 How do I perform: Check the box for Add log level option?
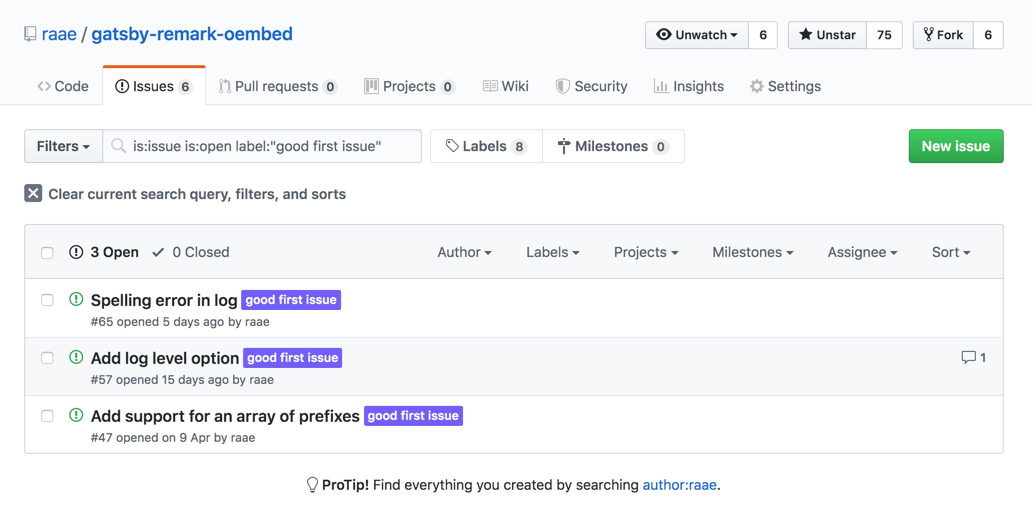pos(47,358)
